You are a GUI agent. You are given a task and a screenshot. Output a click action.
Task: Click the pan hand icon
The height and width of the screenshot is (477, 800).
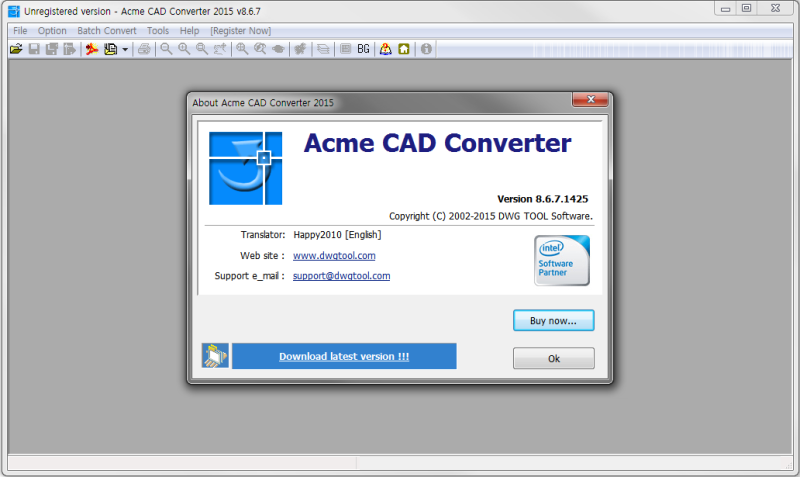(x=278, y=49)
